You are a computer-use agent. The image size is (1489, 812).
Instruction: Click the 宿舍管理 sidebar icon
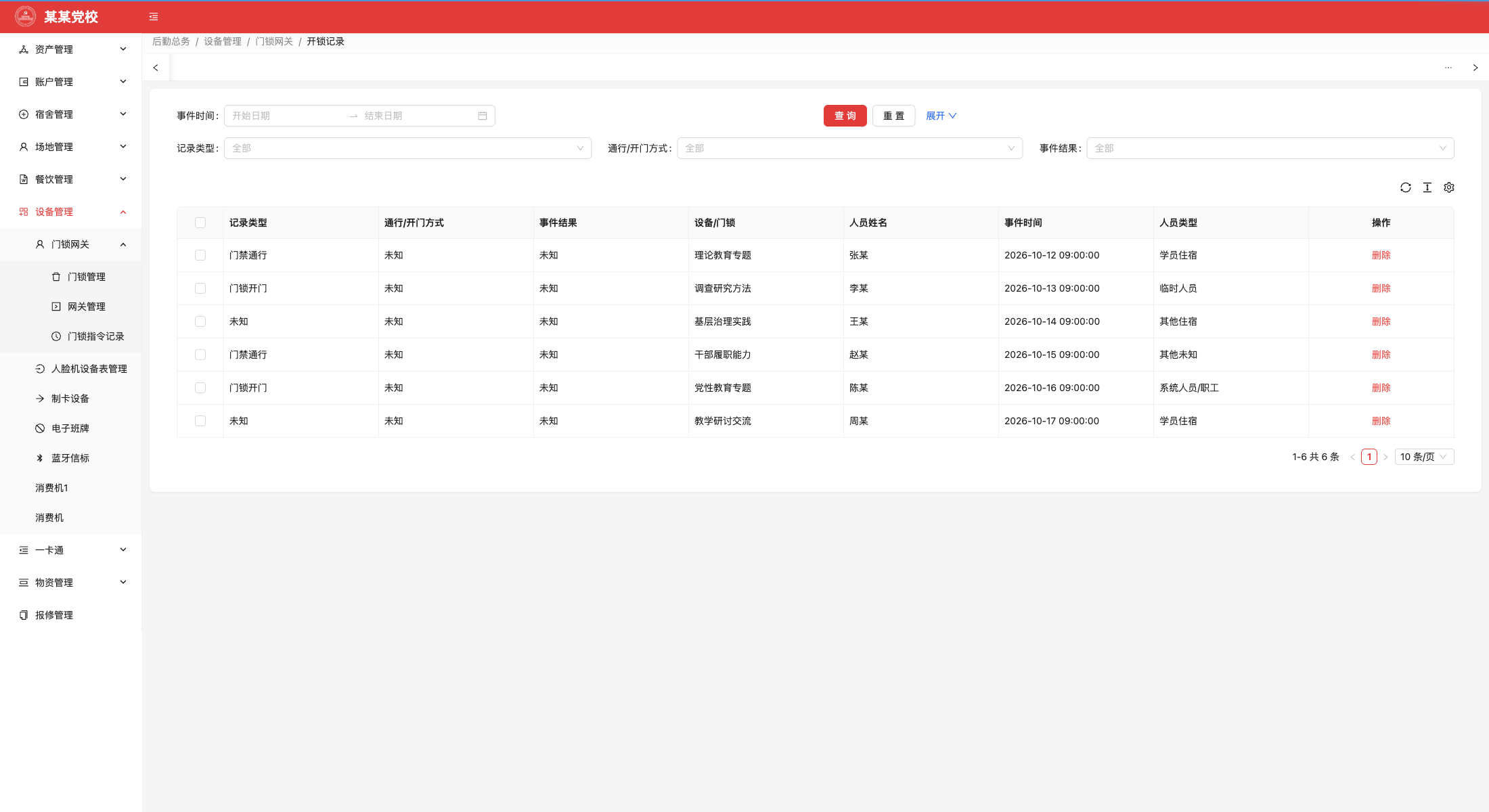click(24, 114)
